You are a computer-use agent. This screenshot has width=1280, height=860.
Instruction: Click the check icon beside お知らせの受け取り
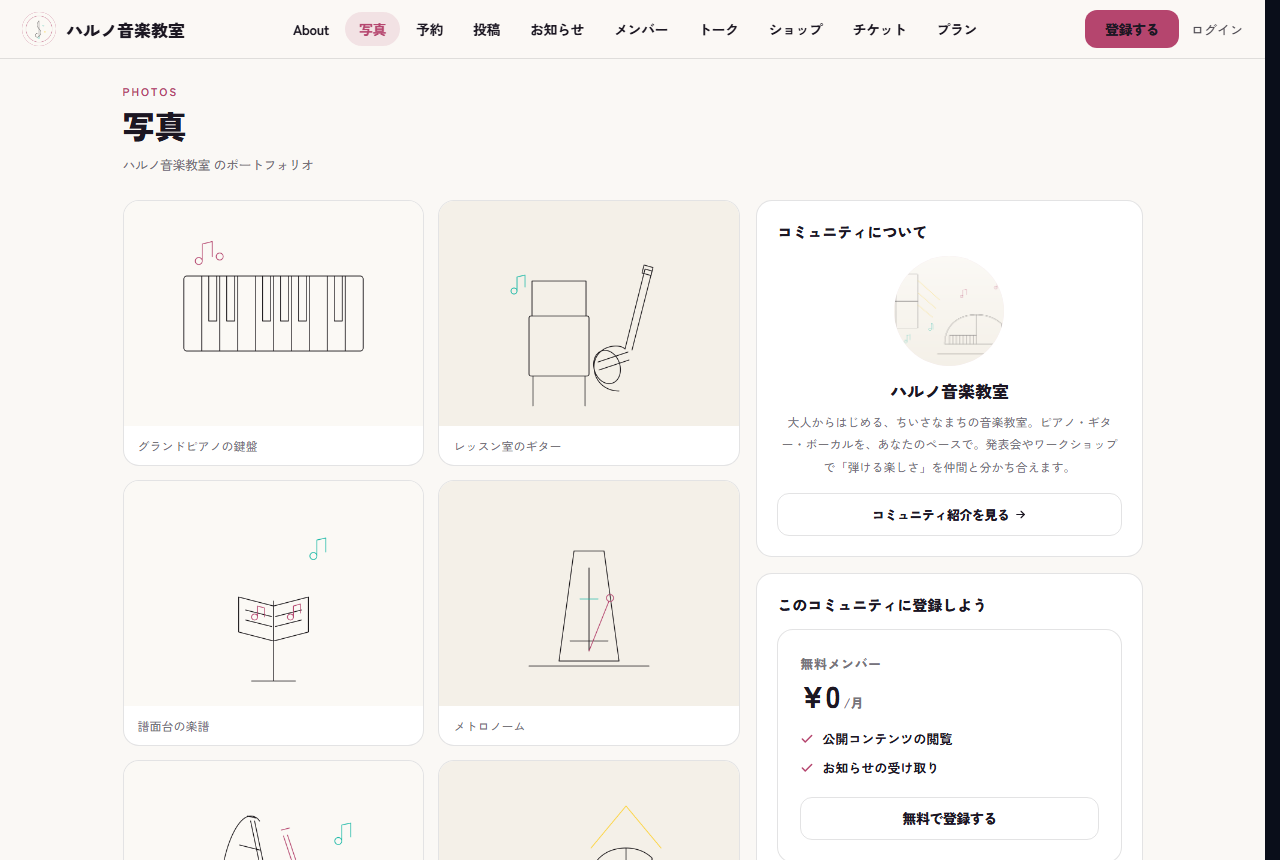click(807, 769)
